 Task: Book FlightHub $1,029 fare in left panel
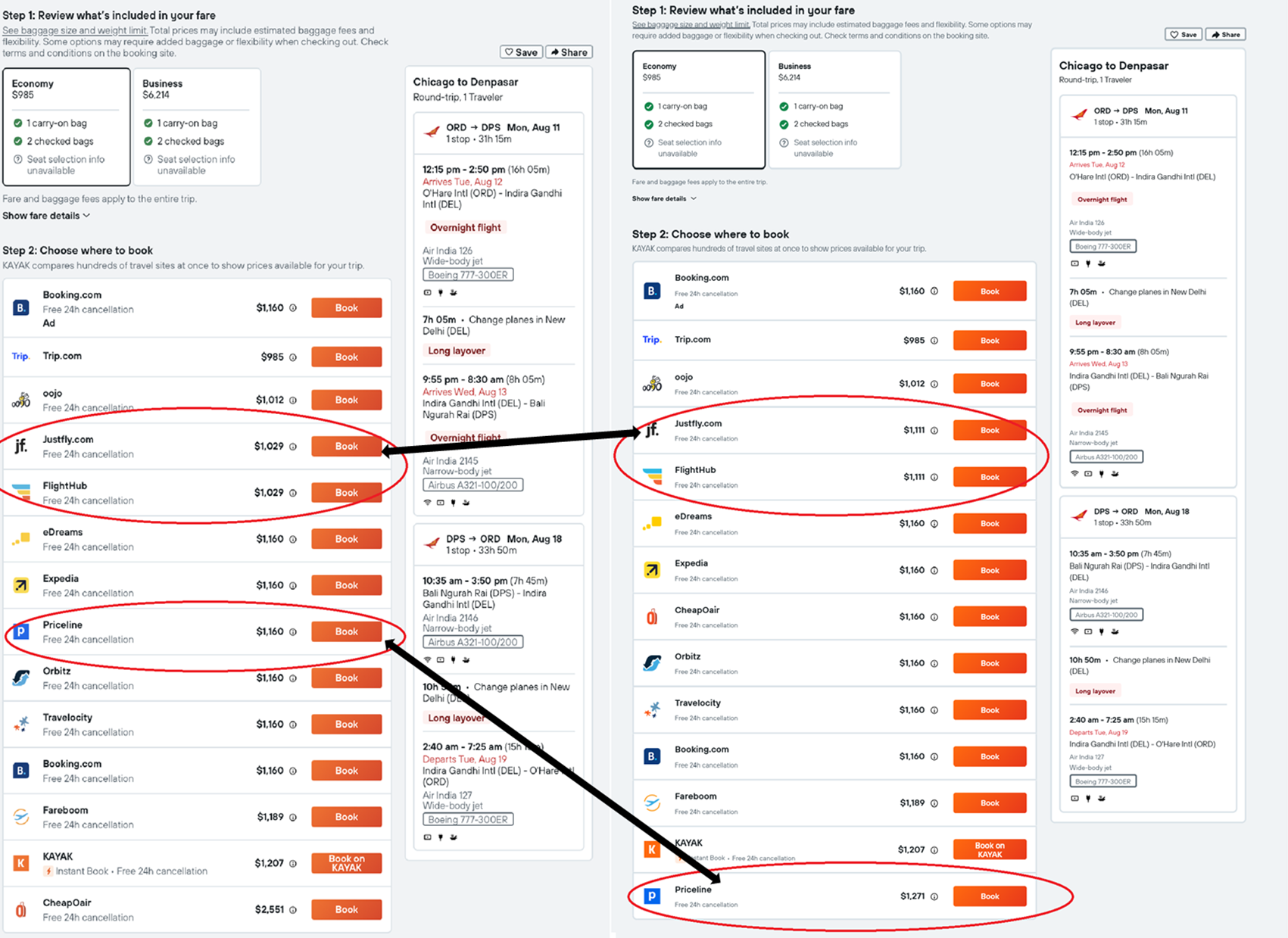click(347, 492)
